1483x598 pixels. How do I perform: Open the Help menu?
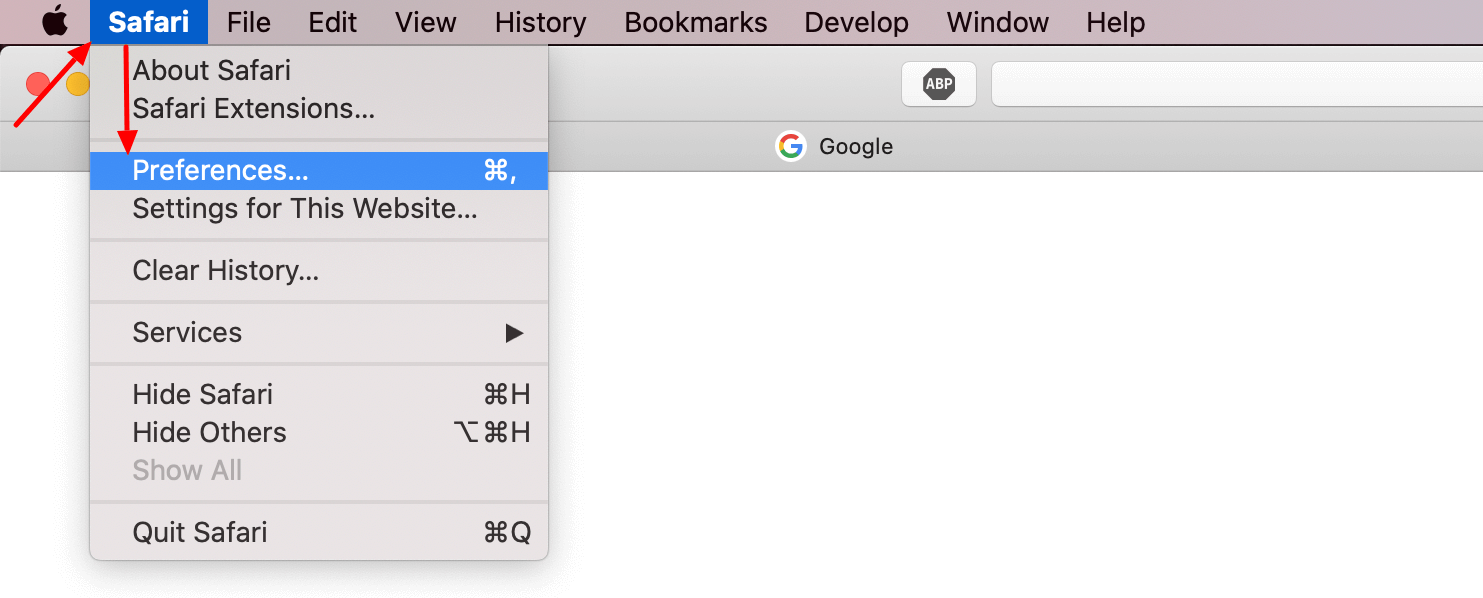(x=1116, y=22)
